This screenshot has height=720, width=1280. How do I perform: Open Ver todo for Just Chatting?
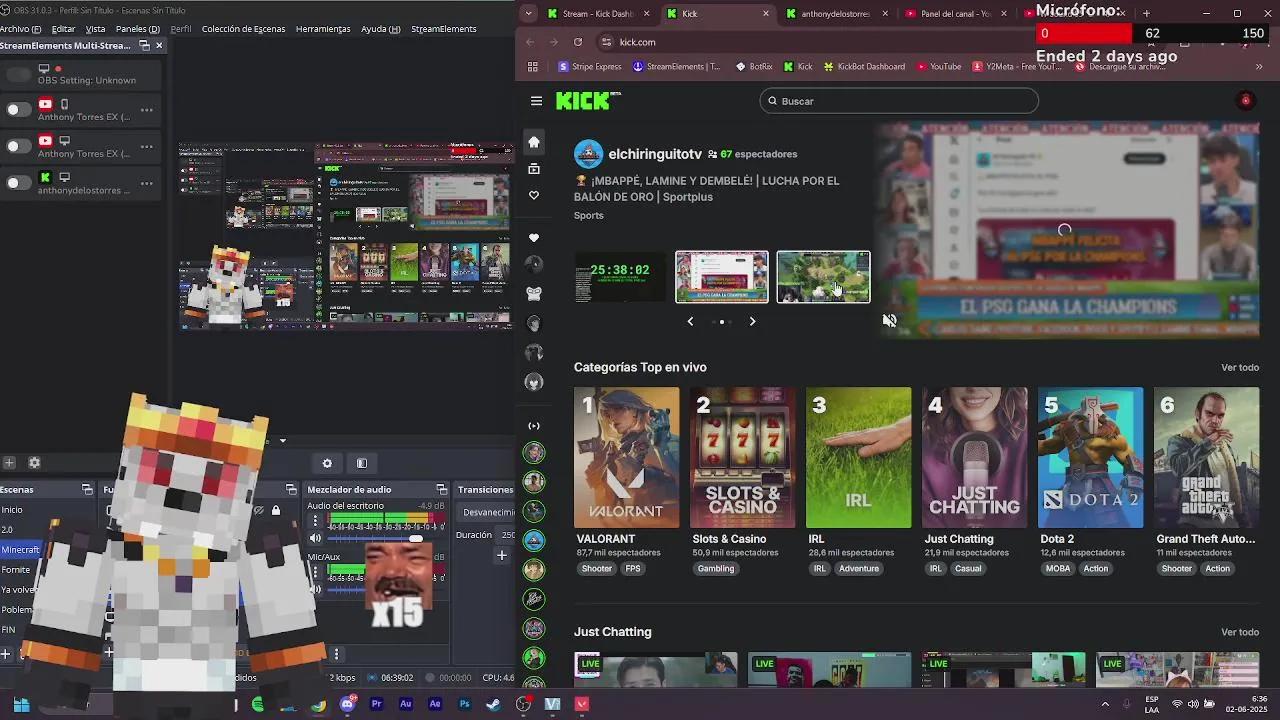click(x=1240, y=632)
